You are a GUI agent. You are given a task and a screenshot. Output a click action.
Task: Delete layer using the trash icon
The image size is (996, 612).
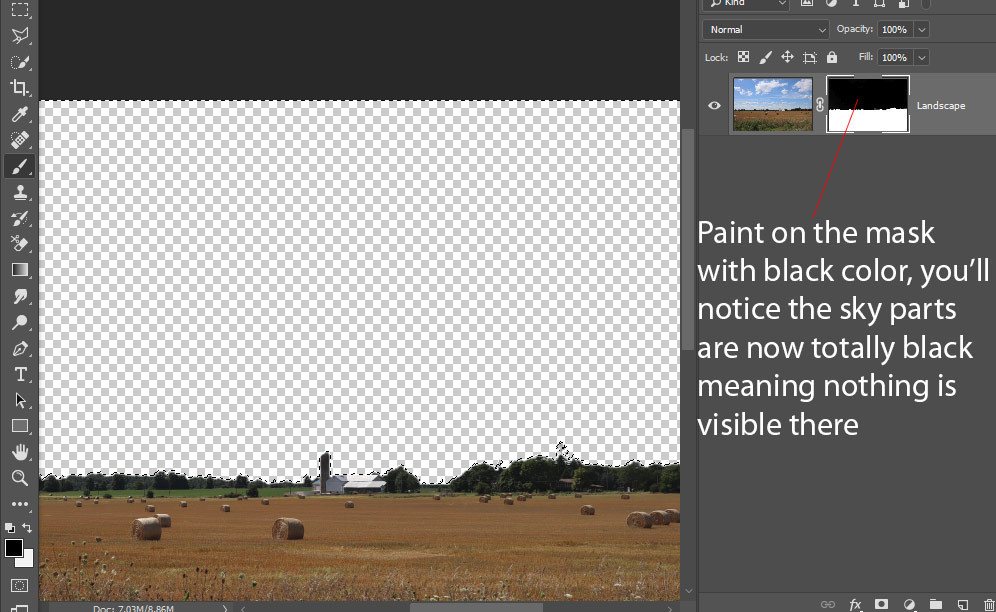(x=989, y=604)
